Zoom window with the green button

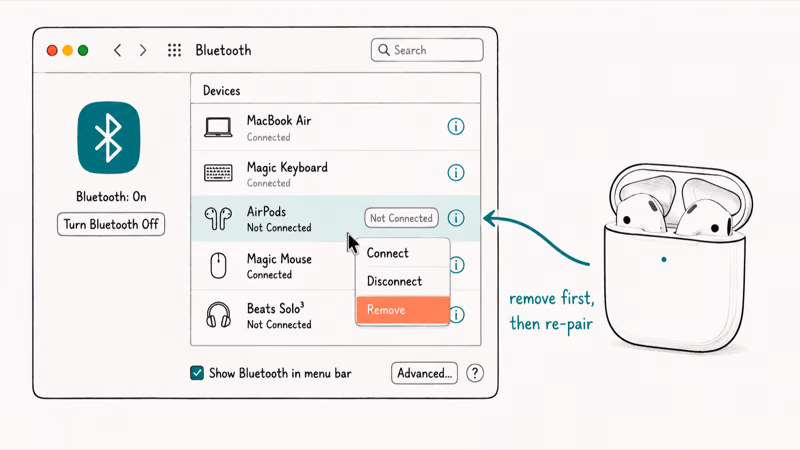[x=83, y=51]
